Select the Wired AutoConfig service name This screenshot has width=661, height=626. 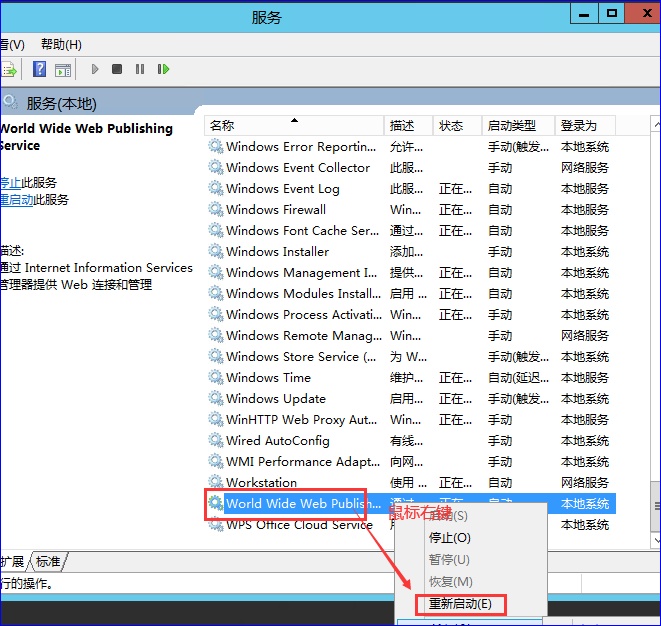click(278, 441)
